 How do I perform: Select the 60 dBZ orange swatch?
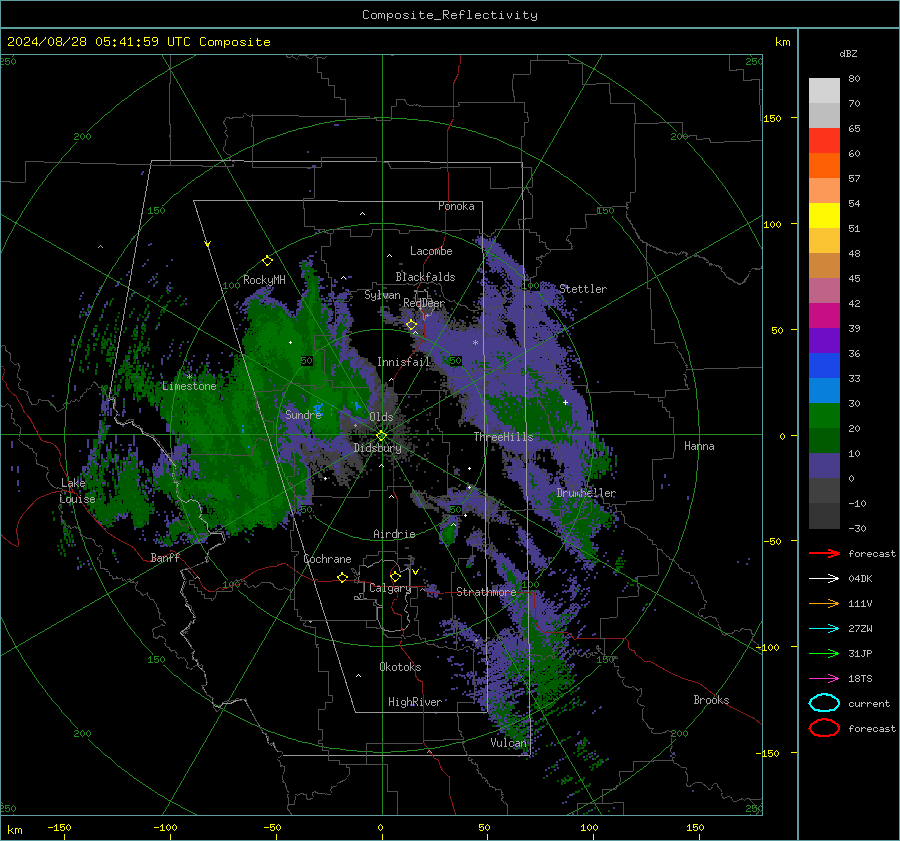[x=824, y=166]
